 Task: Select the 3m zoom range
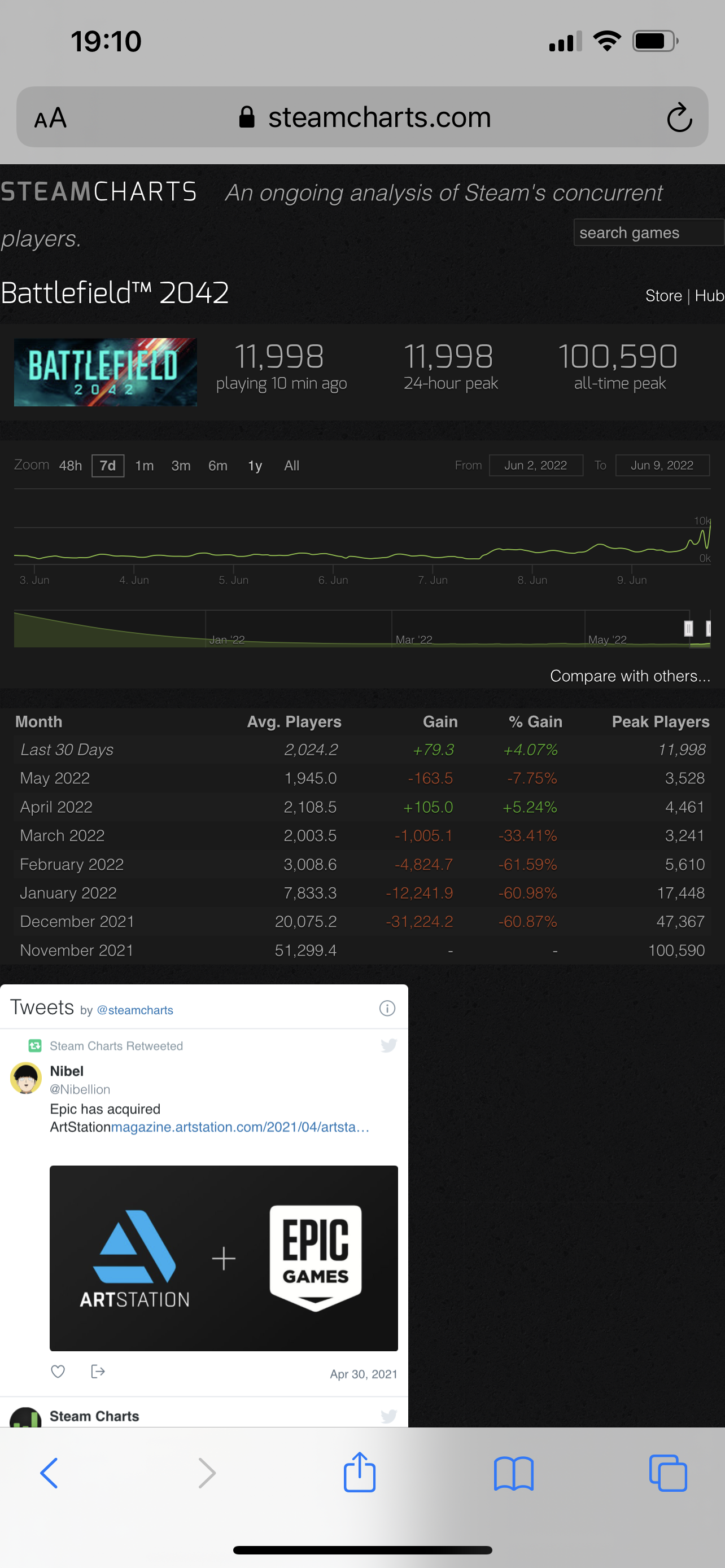tap(181, 466)
